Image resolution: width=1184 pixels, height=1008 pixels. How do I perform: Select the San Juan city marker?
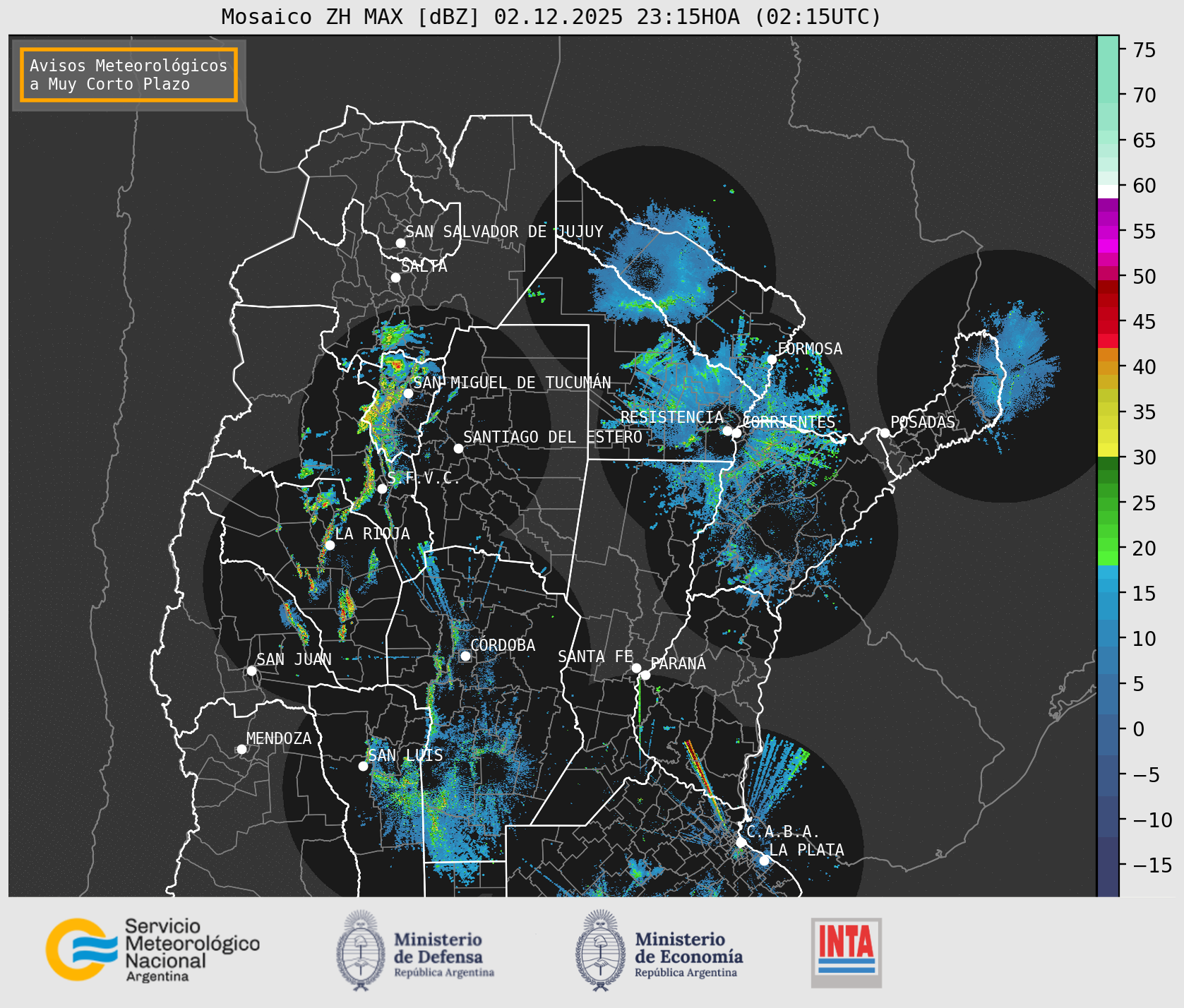(x=251, y=671)
